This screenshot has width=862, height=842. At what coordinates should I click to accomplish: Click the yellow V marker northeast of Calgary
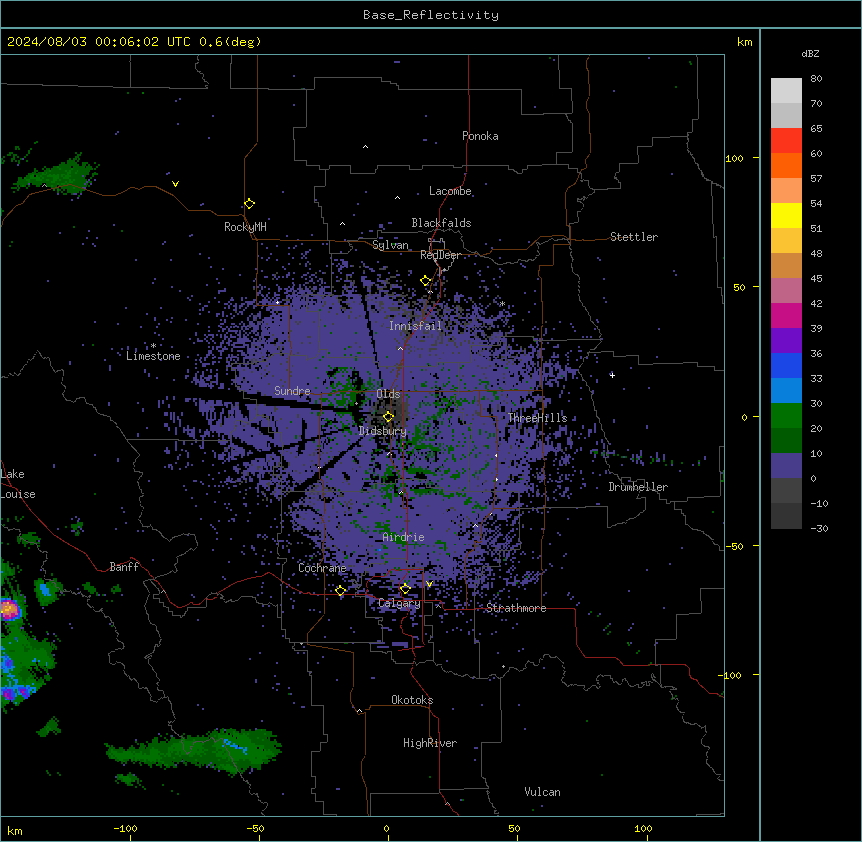click(429, 584)
